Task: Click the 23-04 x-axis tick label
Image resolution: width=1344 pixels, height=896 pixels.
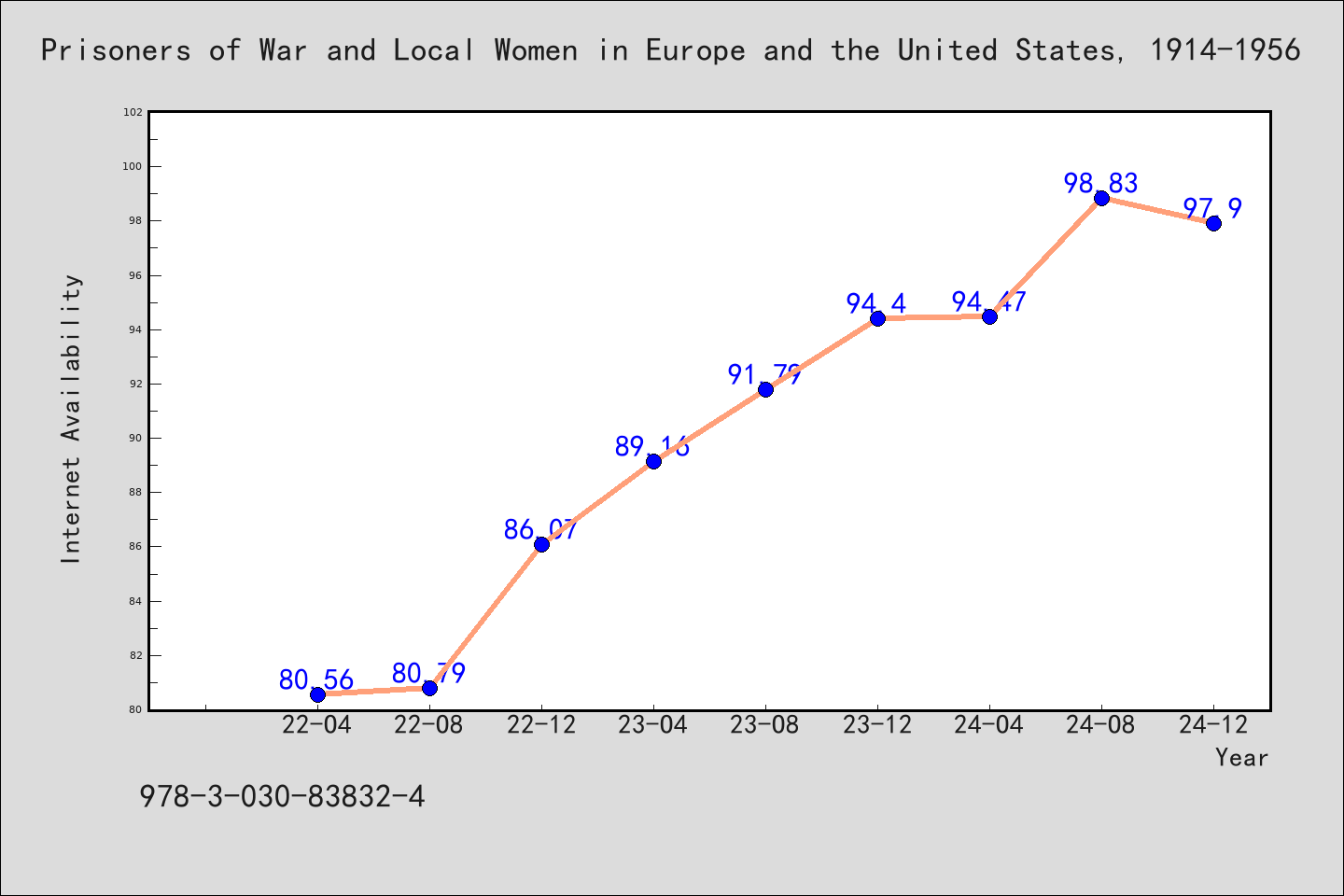Action: pos(653,725)
